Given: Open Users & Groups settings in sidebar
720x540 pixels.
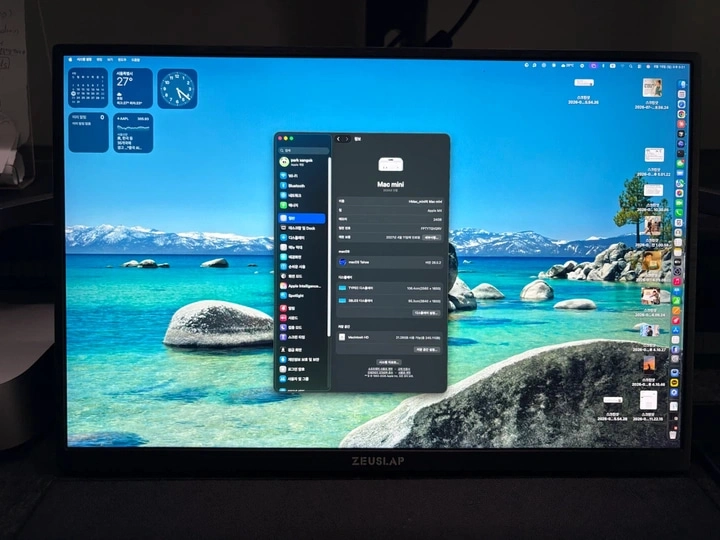Looking at the screenshot, I should tap(302, 379).
